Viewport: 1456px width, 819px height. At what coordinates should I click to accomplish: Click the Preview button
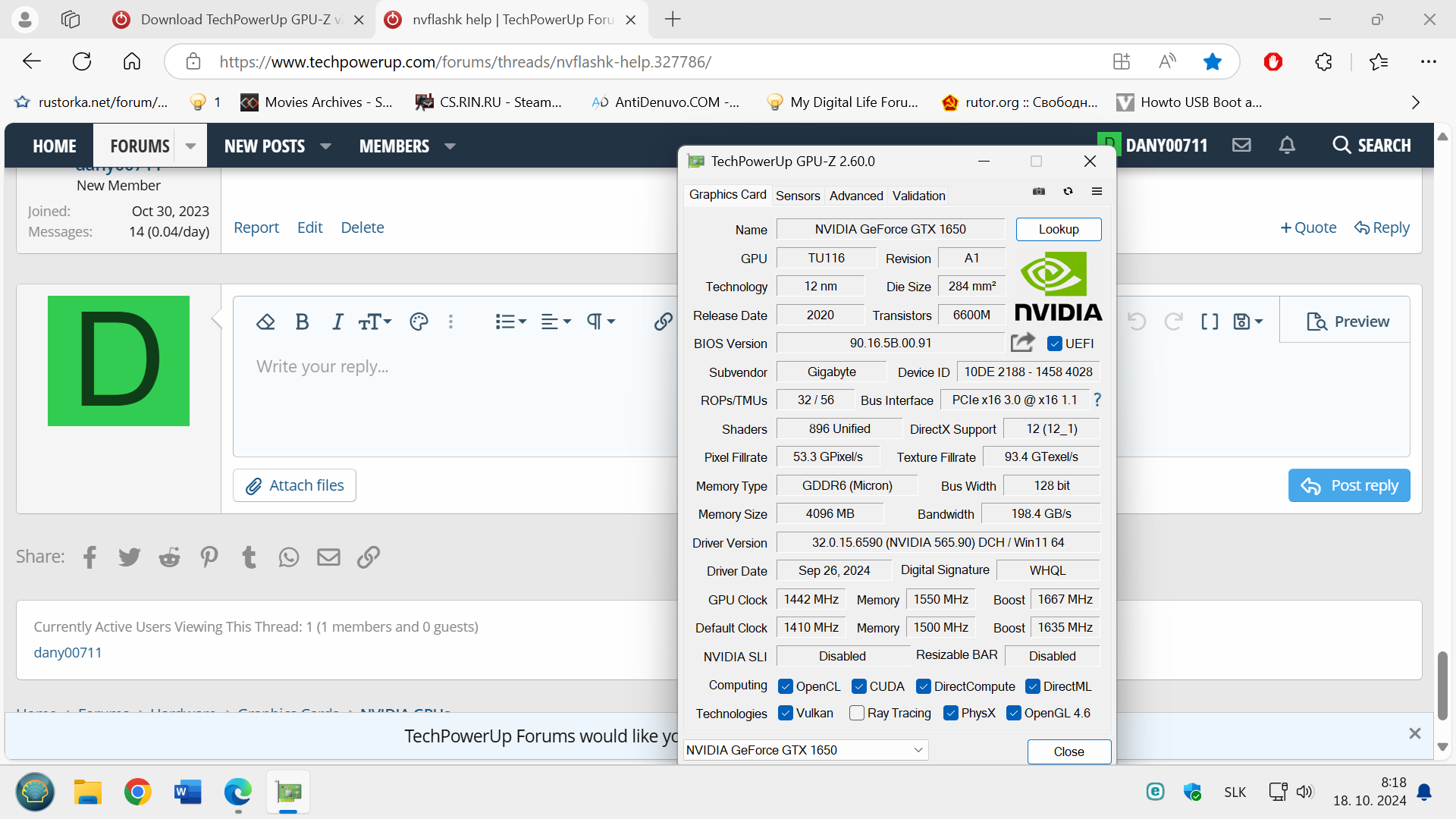[x=1348, y=322]
